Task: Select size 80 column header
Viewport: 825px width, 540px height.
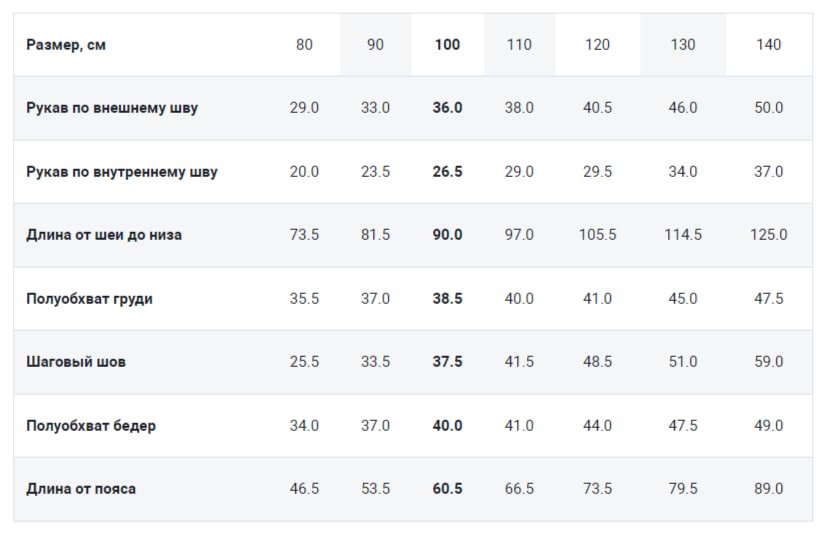Action: pyautogui.click(x=304, y=45)
